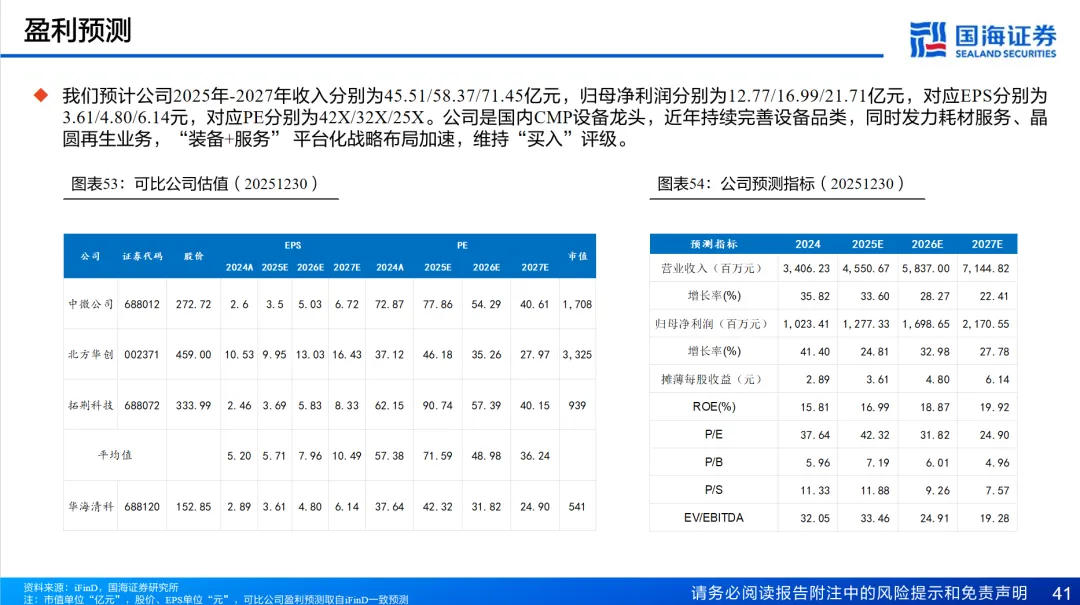Click the market cap value 1,708
The width and height of the screenshot is (1080, 605).
577,304
